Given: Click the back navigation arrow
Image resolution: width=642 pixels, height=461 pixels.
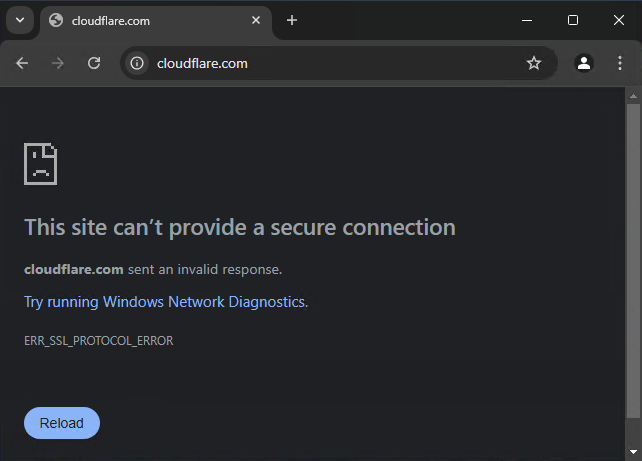Looking at the screenshot, I should coord(22,63).
